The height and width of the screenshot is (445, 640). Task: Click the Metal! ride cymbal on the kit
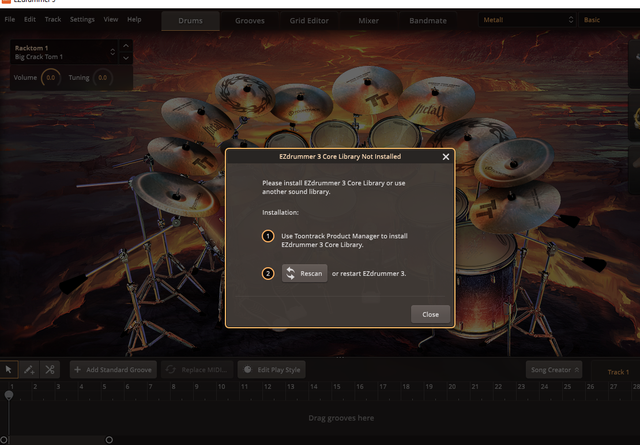(436, 101)
